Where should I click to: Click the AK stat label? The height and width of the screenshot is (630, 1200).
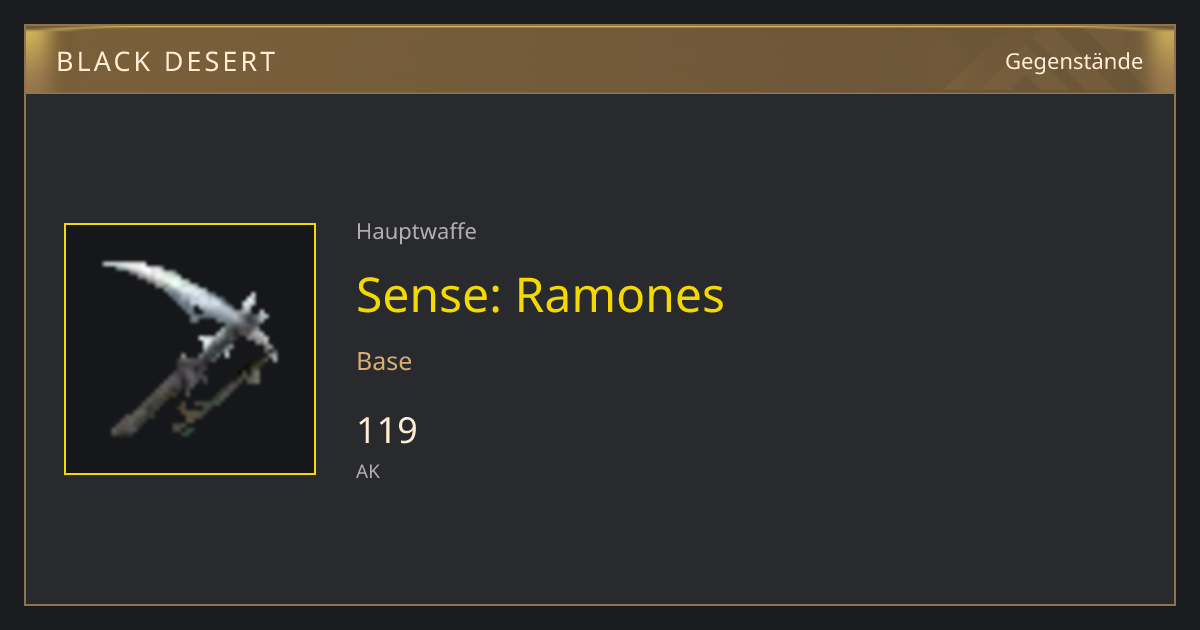click(368, 471)
